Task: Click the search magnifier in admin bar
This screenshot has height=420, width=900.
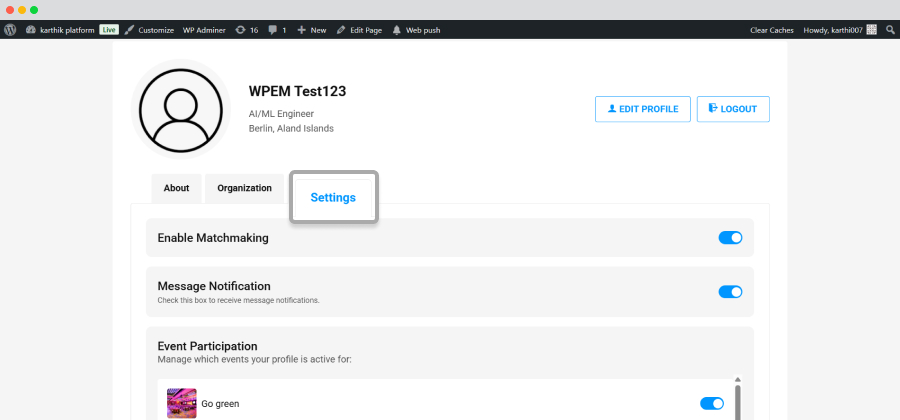Action: click(890, 30)
